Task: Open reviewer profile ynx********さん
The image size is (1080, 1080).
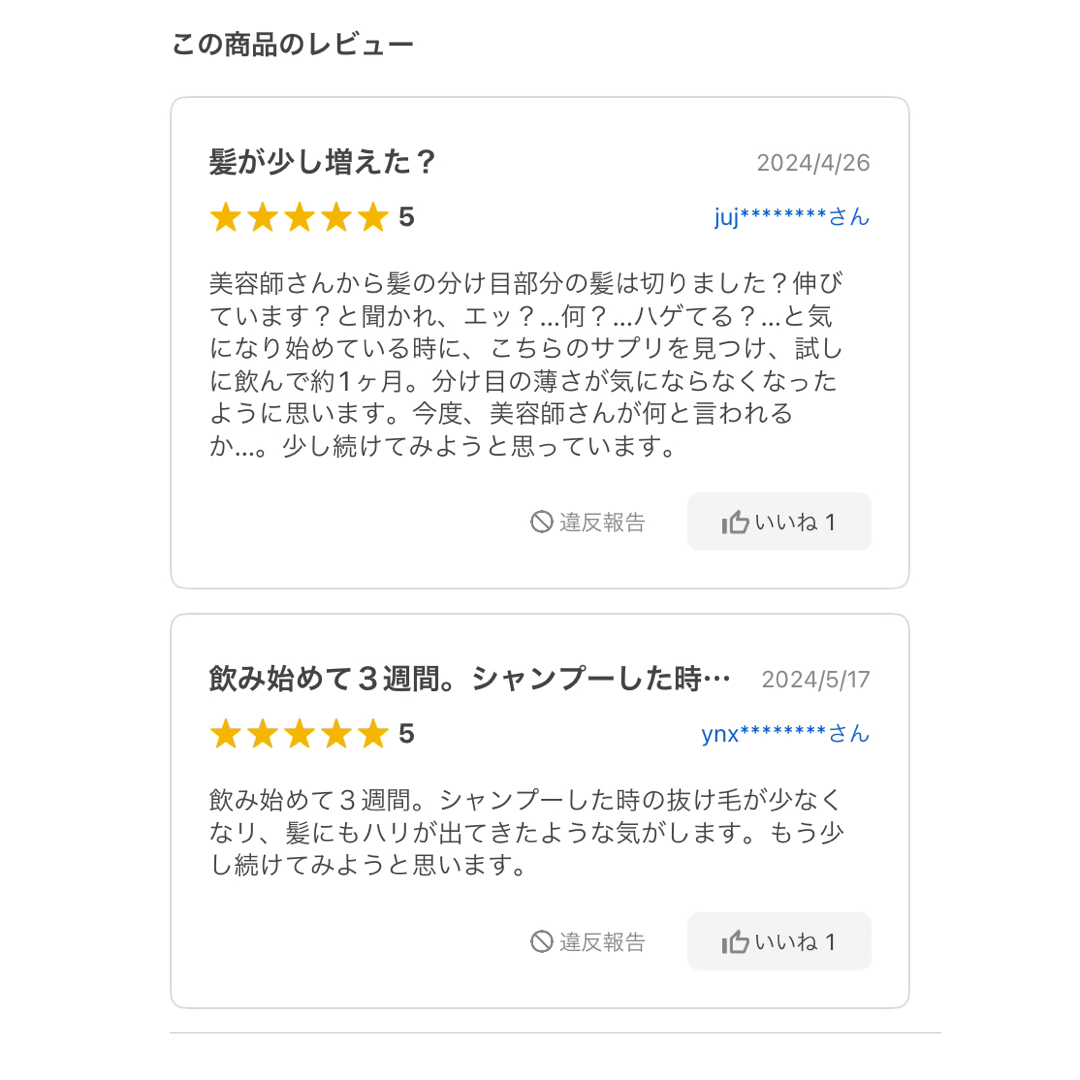Action: [785, 734]
